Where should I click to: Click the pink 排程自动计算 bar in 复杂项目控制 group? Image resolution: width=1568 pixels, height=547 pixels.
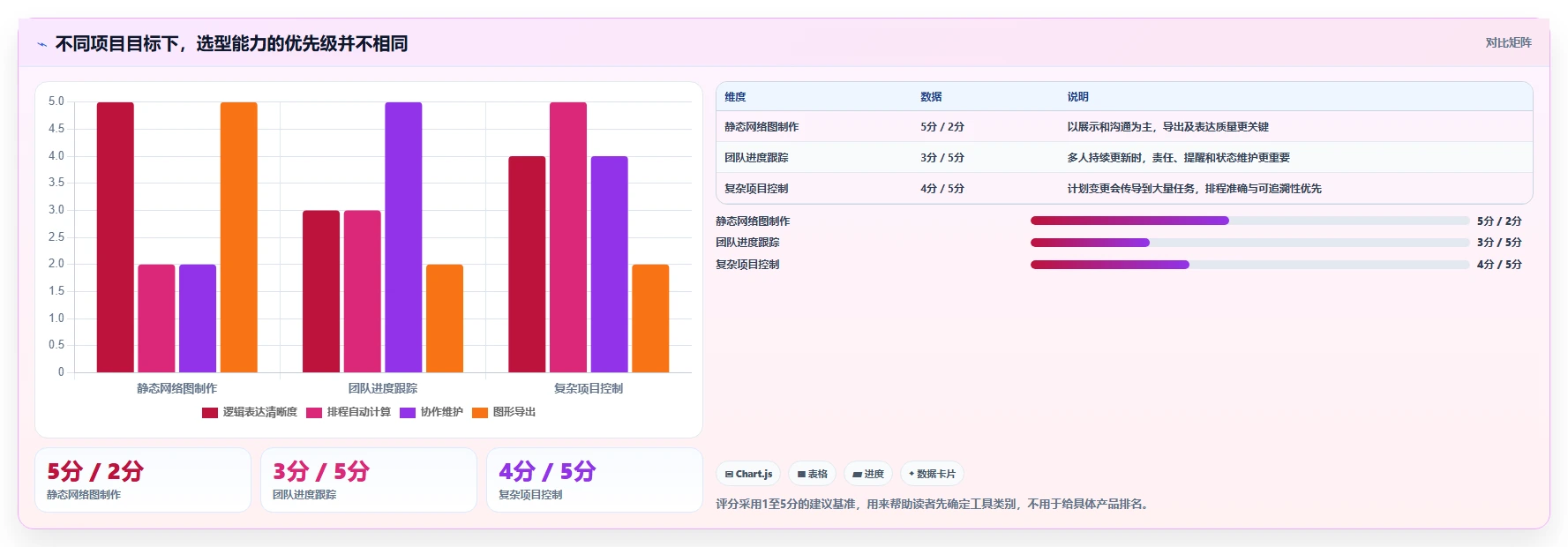[x=568, y=237]
